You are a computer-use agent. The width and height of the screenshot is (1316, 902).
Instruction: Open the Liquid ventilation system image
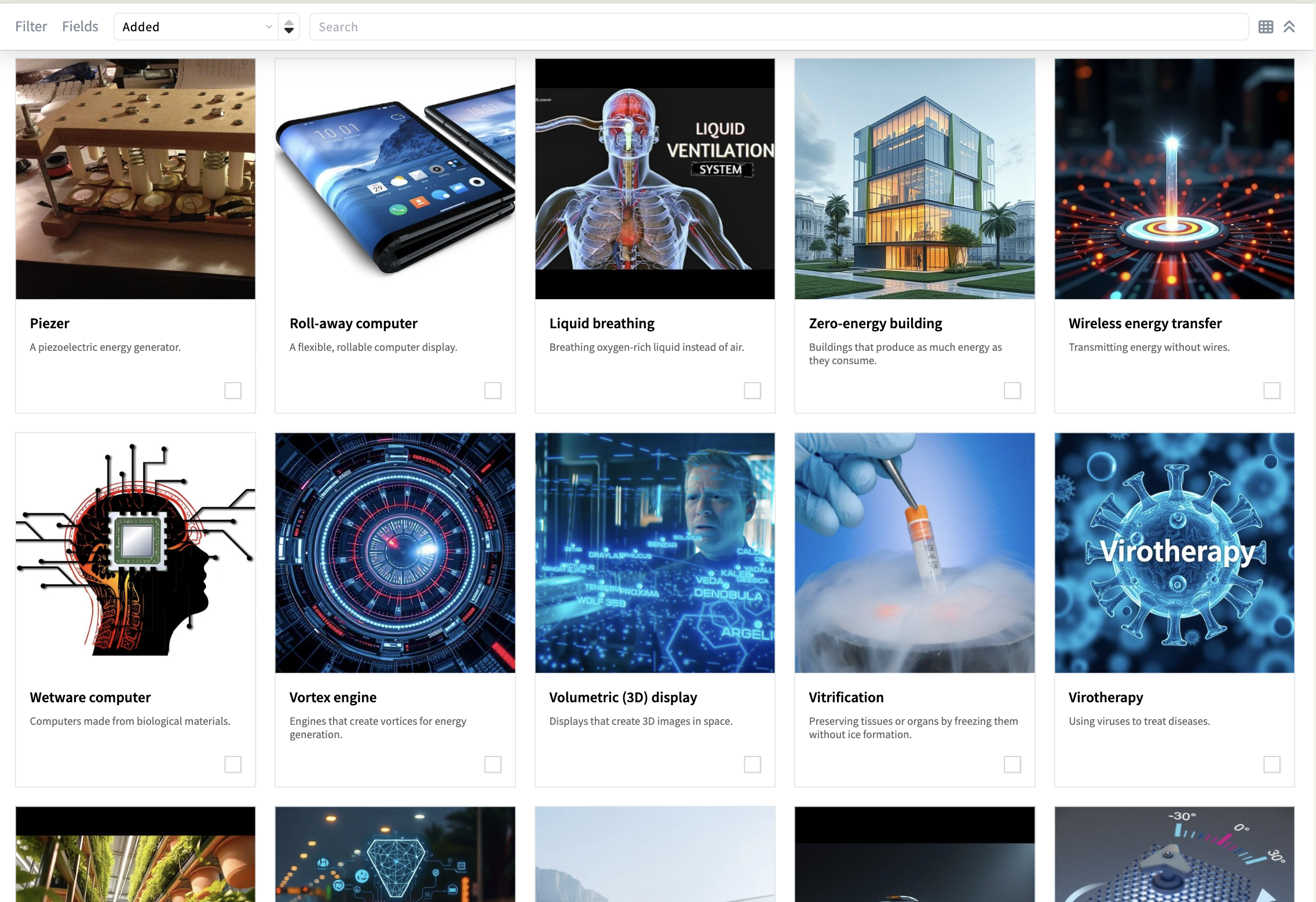tap(655, 179)
